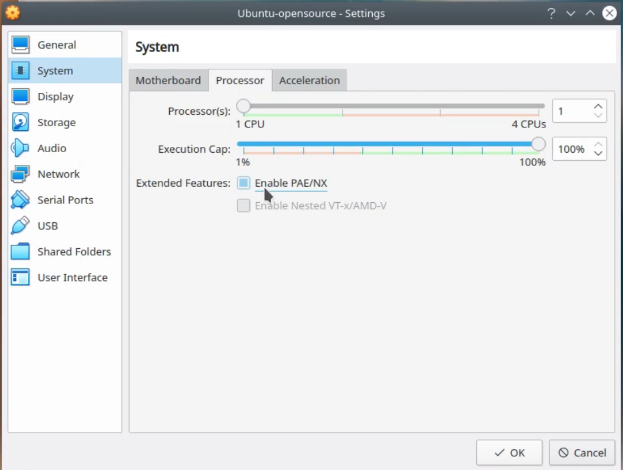Click the Processor(s) slider handle

pos(243,106)
